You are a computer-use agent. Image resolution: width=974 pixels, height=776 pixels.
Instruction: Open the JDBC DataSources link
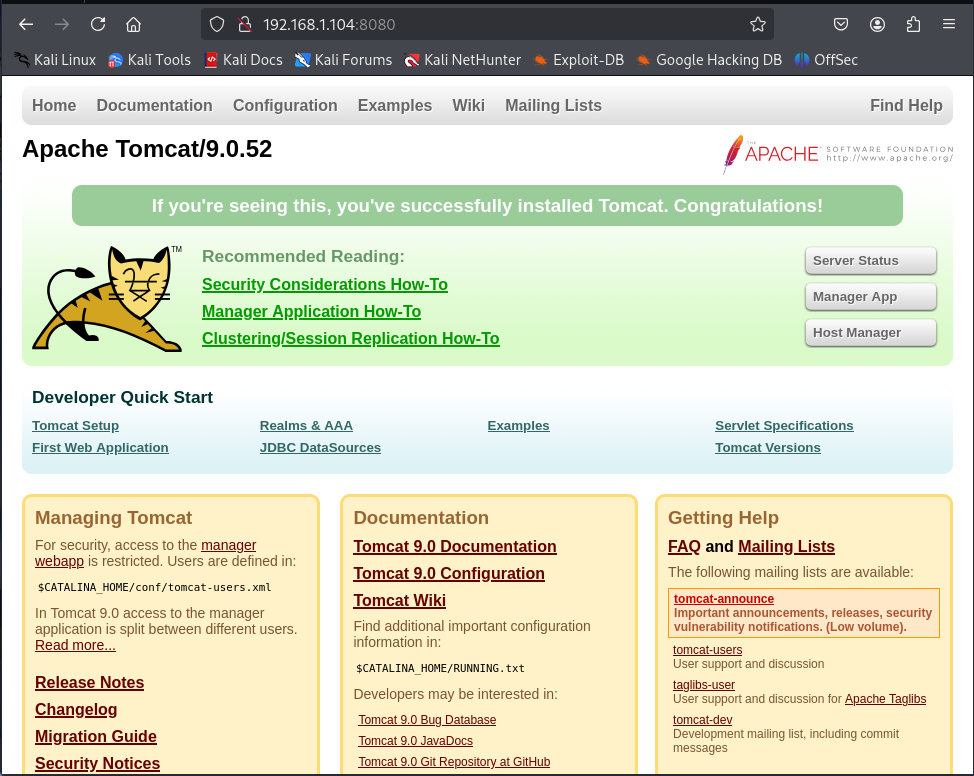(321, 448)
